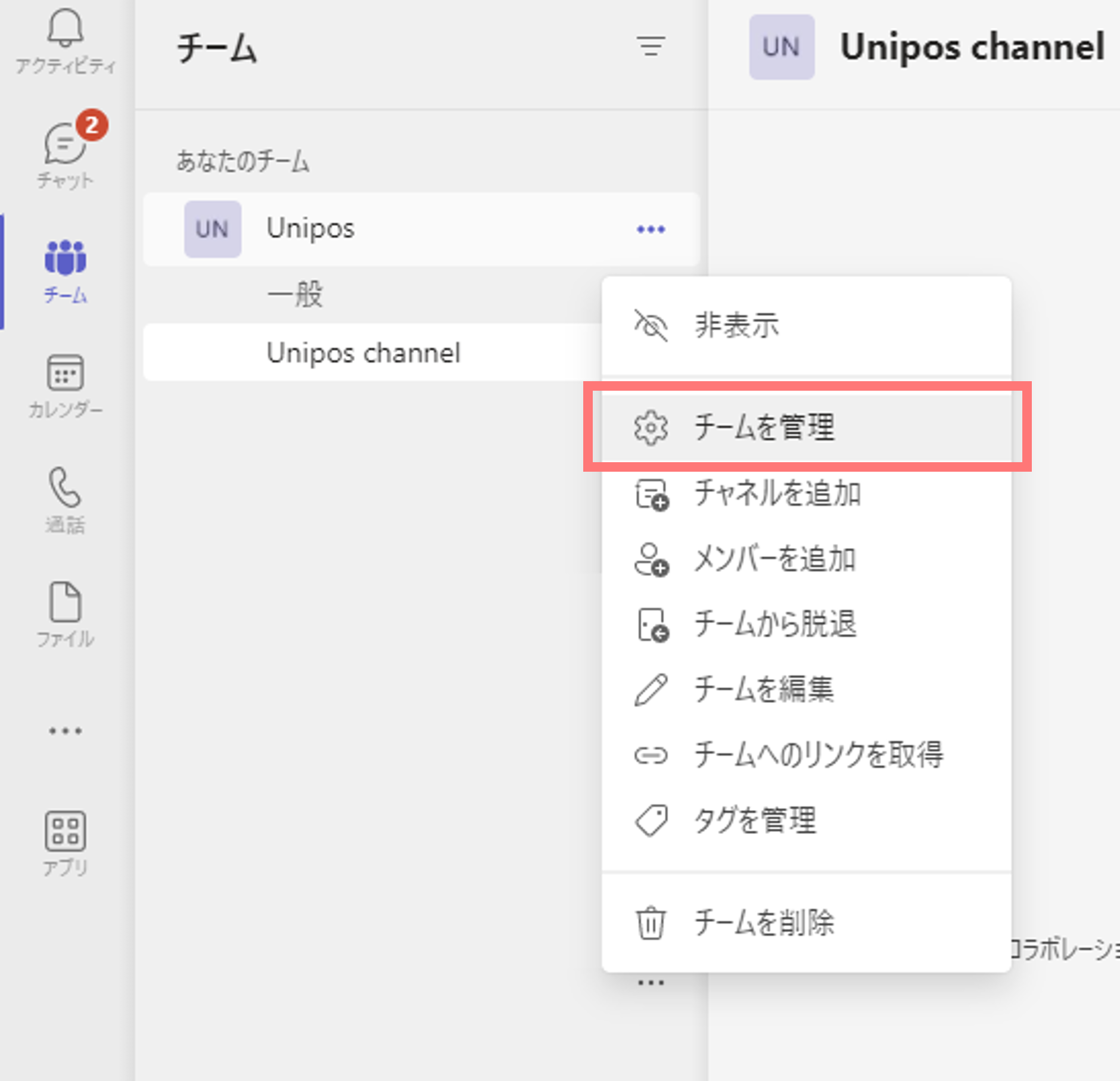
Task: Delete team with チームを削除
Action: pos(807,923)
